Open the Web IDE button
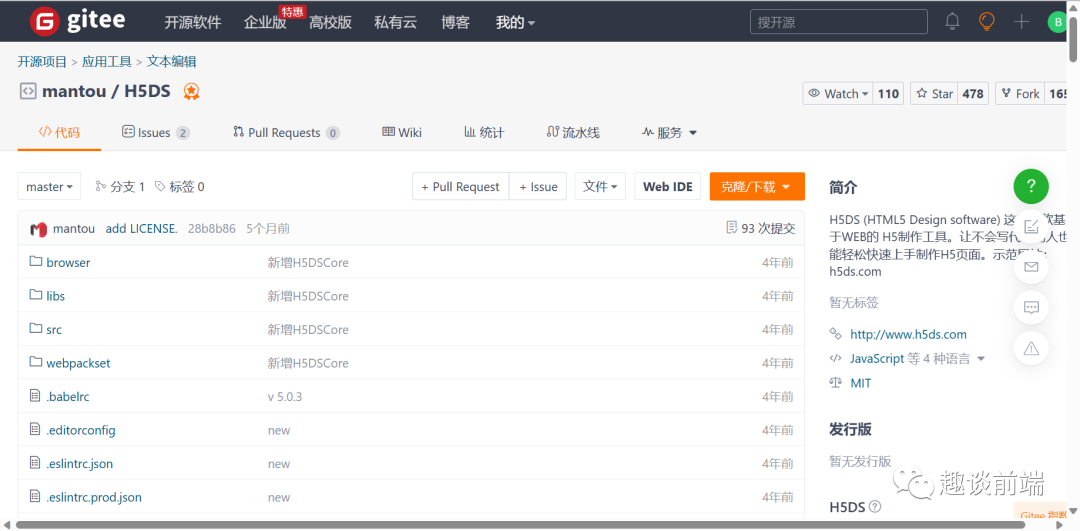 [667, 187]
